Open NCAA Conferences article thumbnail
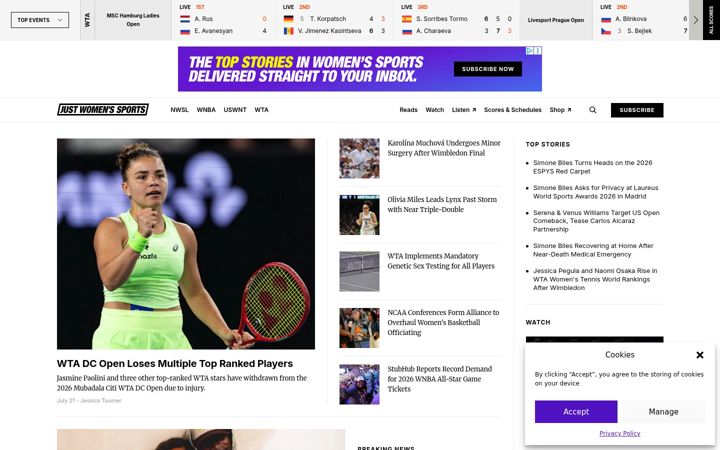Viewport: 720px width, 450px height. (360, 328)
